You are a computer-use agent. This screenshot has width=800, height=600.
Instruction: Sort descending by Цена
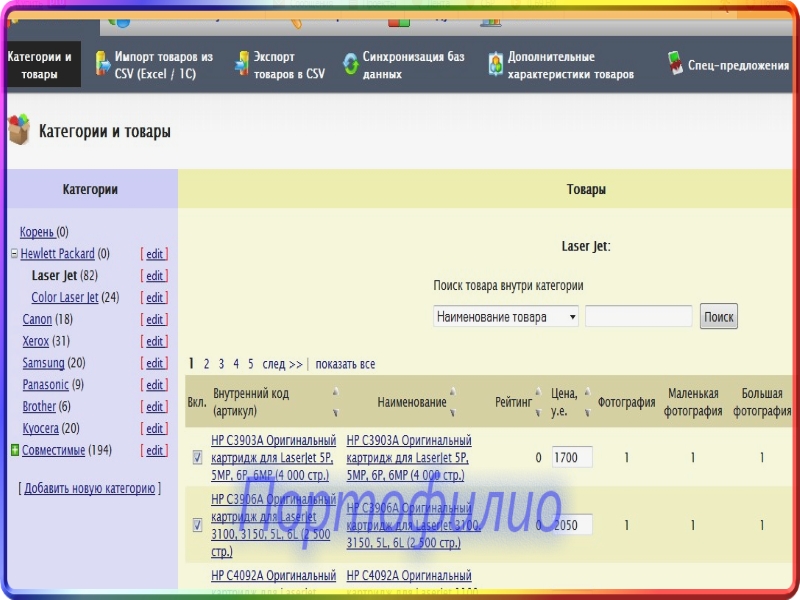pyautogui.click(x=587, y=412)
